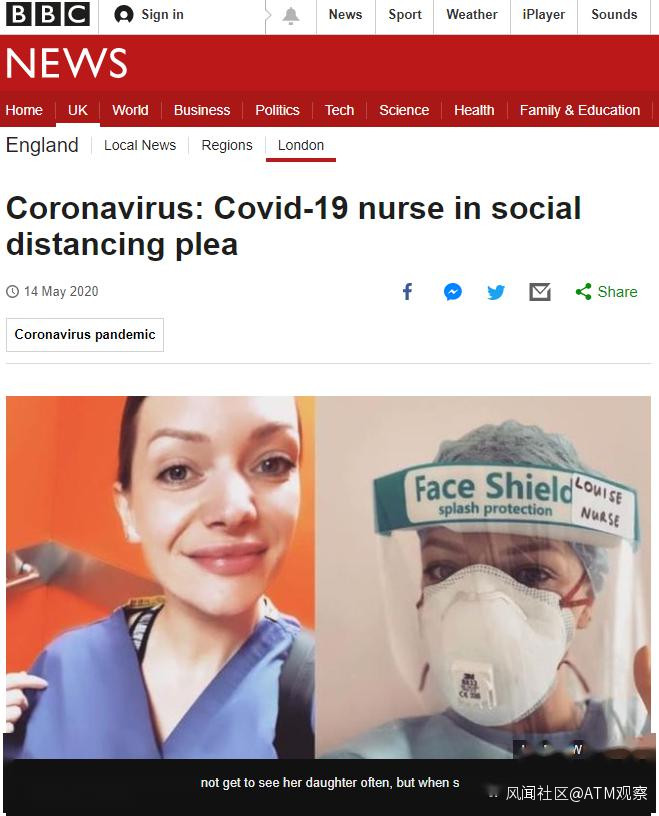Viewport: 659px width, 816px height.
Task: Open Family & Education section
Action: (x=579, y=110)
